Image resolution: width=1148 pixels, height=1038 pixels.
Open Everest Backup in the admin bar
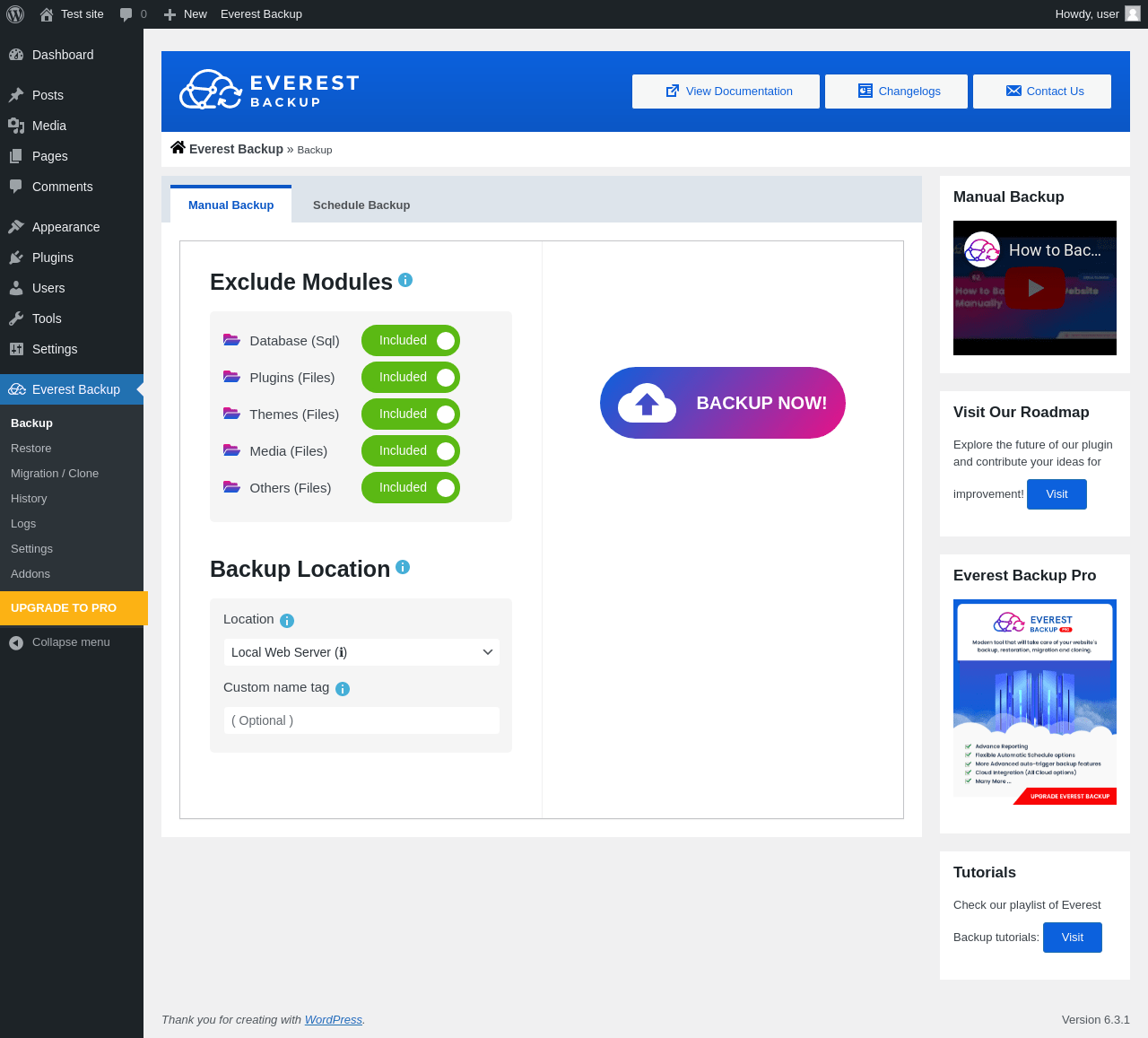(261, 14)
